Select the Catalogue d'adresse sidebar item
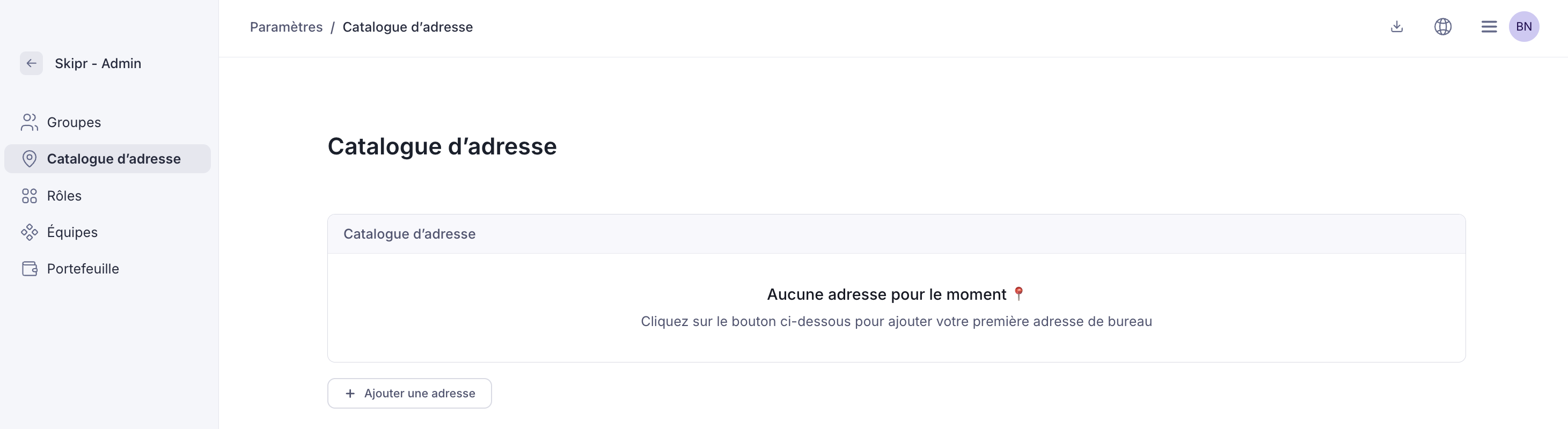Viewport: 1568px width, 429px height. pyautogui.click(x=114, y=159)
